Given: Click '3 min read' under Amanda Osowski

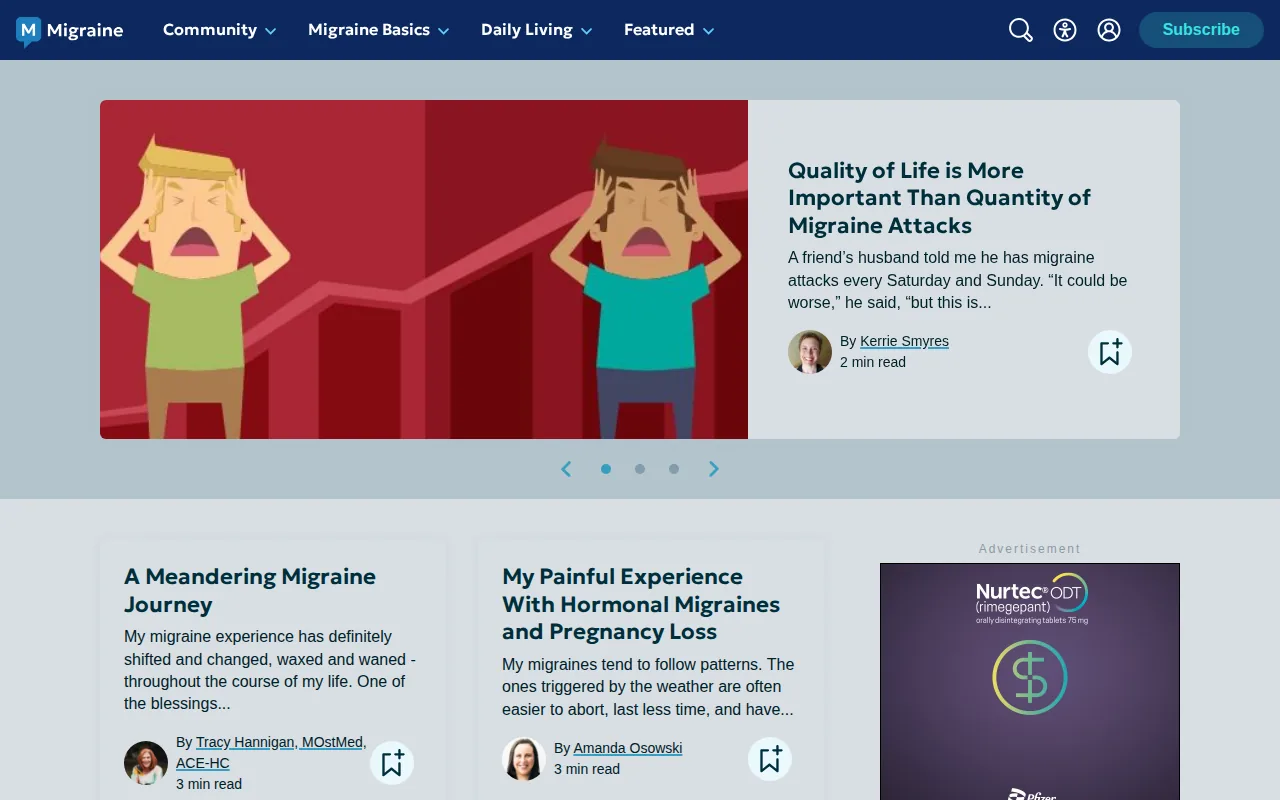Looking at the screenshot, I should click(x=587, y=769).
